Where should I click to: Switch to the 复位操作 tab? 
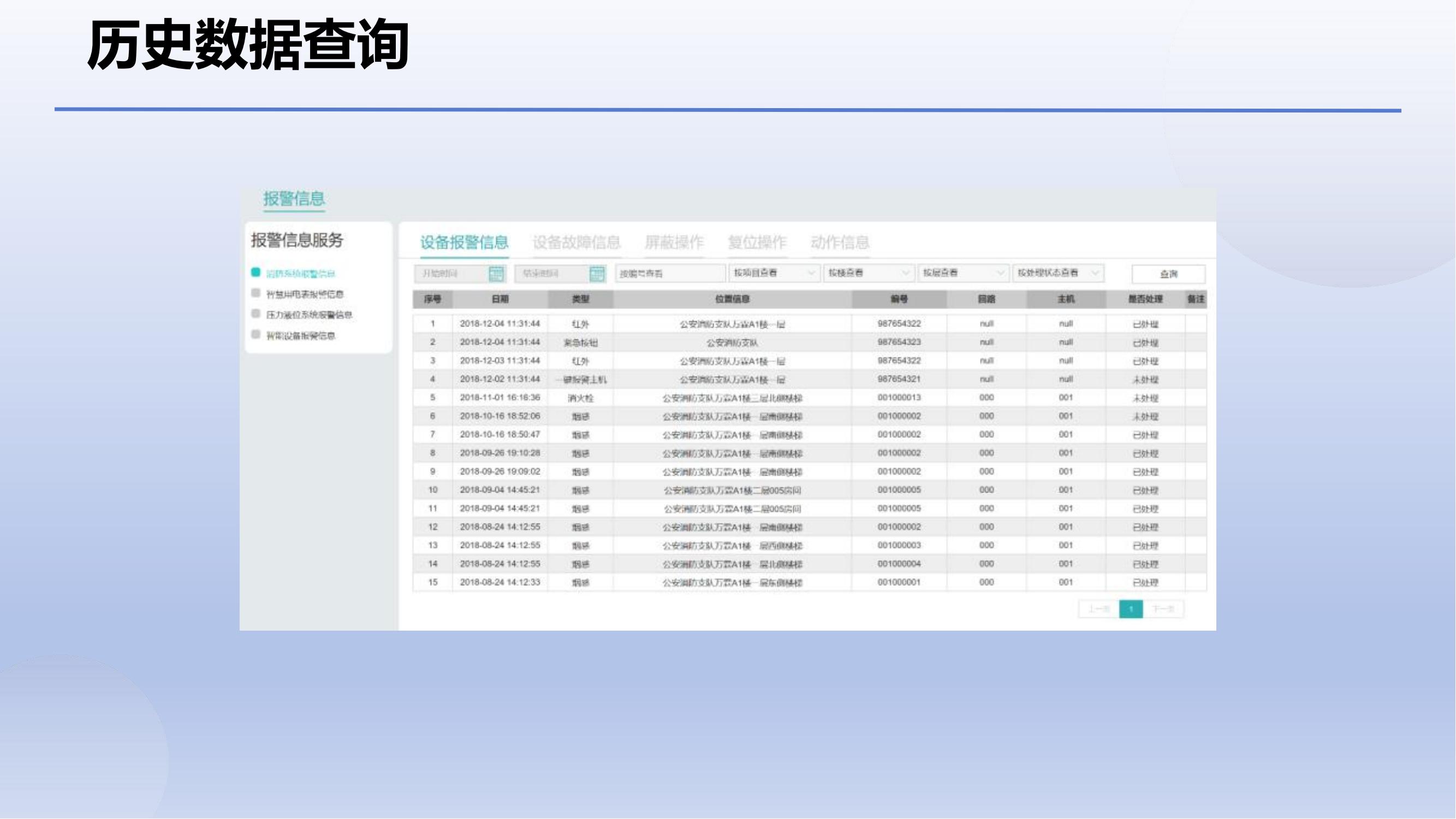(757, 242)
